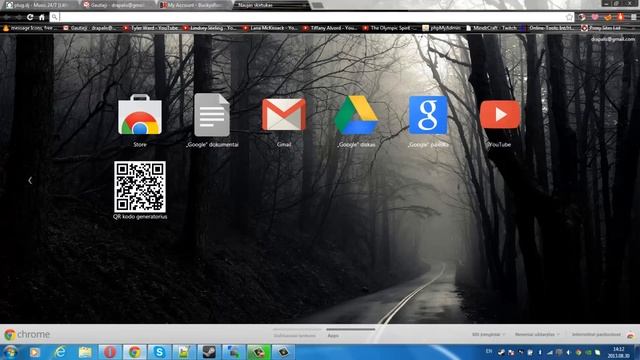Launch the Google diskas app
Image resolution: width=640 pixels, height=360 pixels.
pyautogui.click(x=356, y=115)
